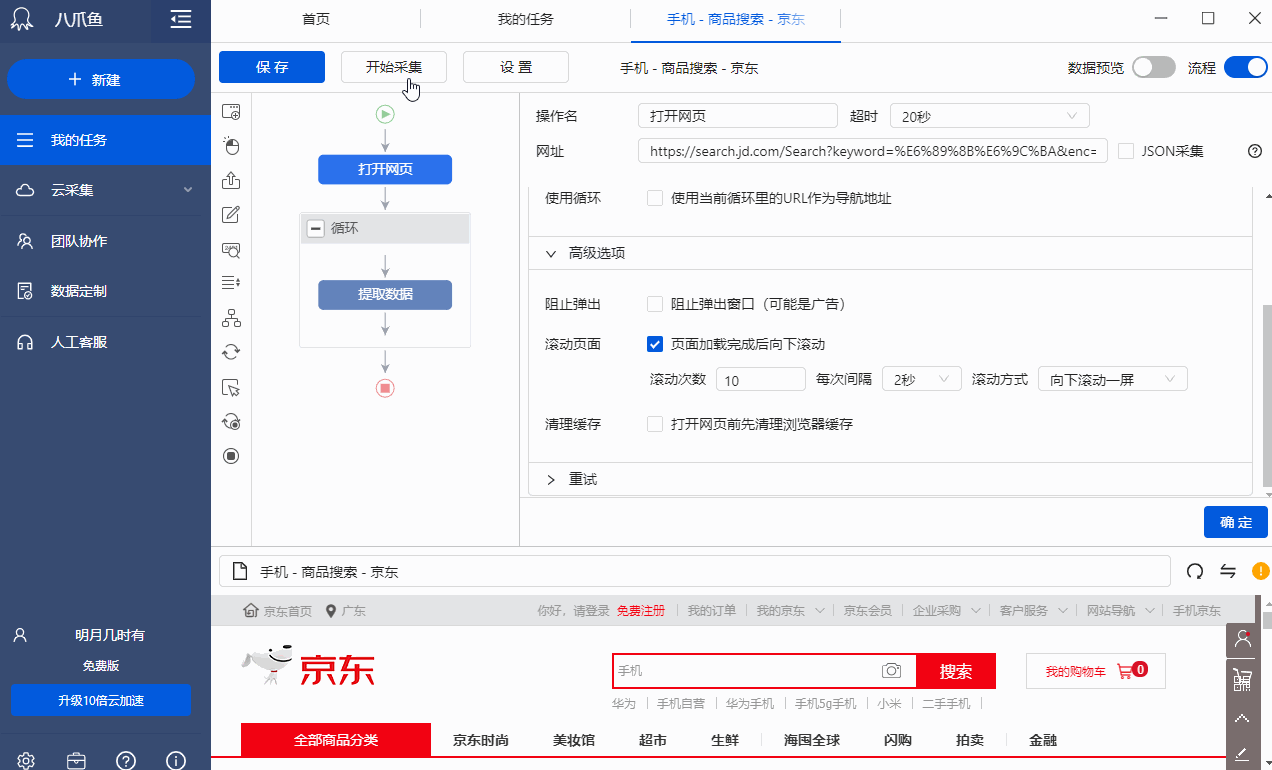
Task: Expand the 重试 section
Action: pos(551,480)
